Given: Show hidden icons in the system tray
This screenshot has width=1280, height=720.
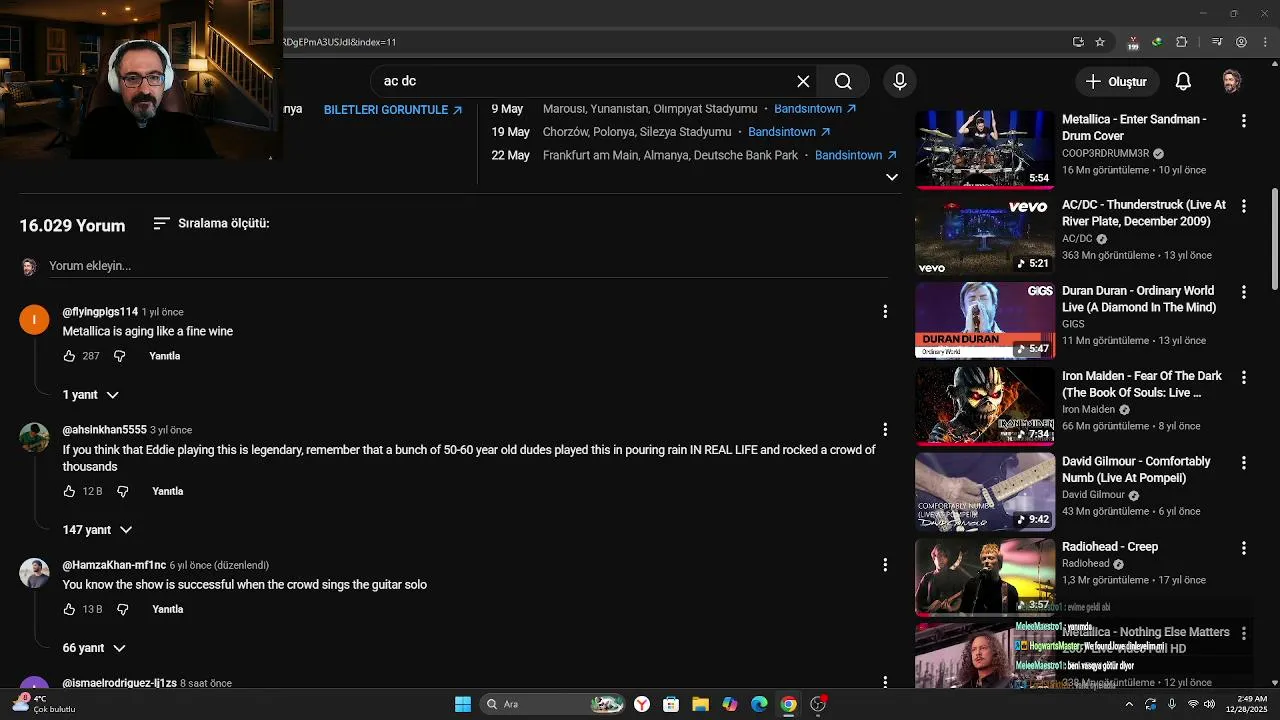Looking at the screenshot, I should (1129, 704).
